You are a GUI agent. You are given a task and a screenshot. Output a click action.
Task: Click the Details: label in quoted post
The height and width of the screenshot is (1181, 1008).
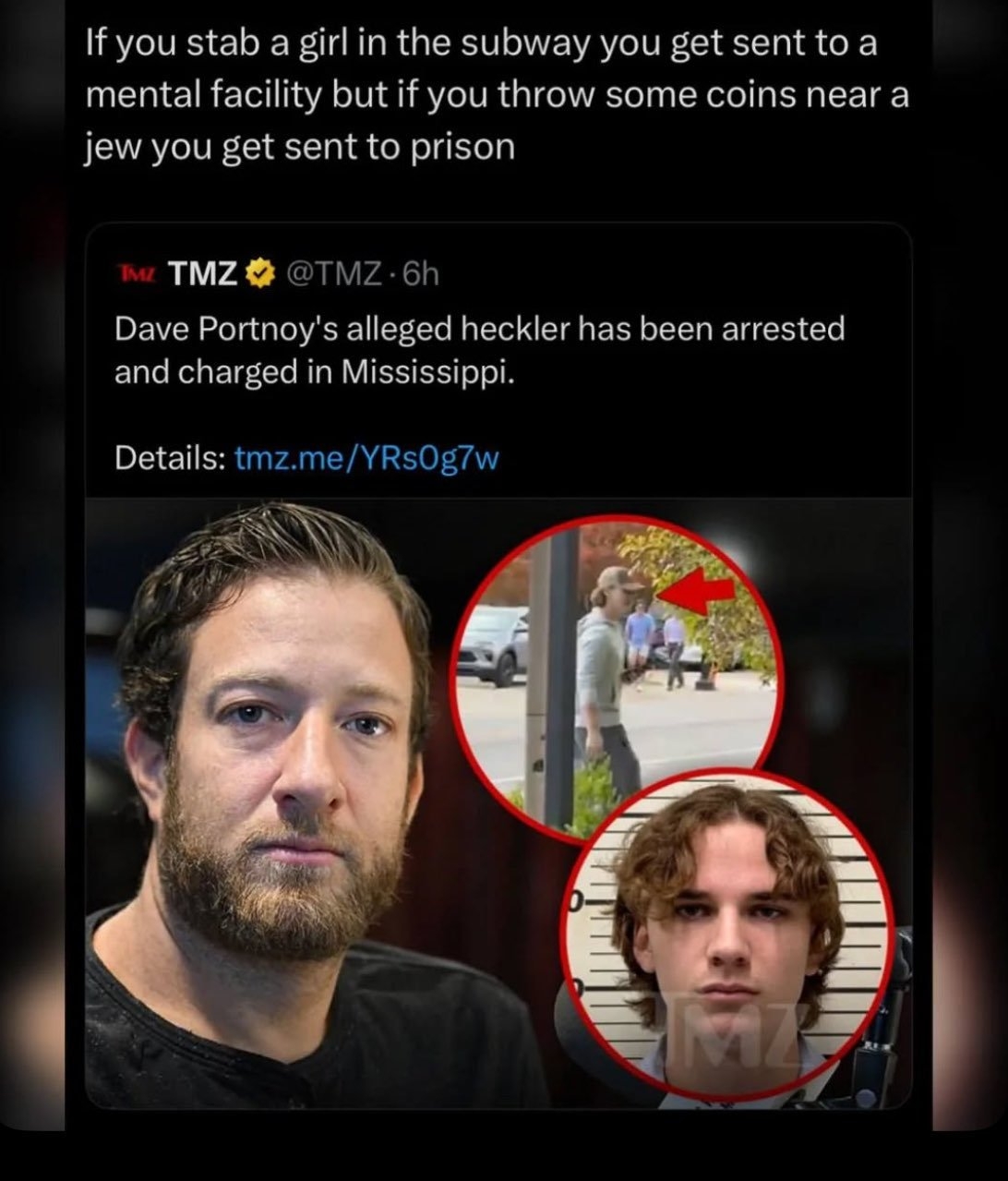171,458
